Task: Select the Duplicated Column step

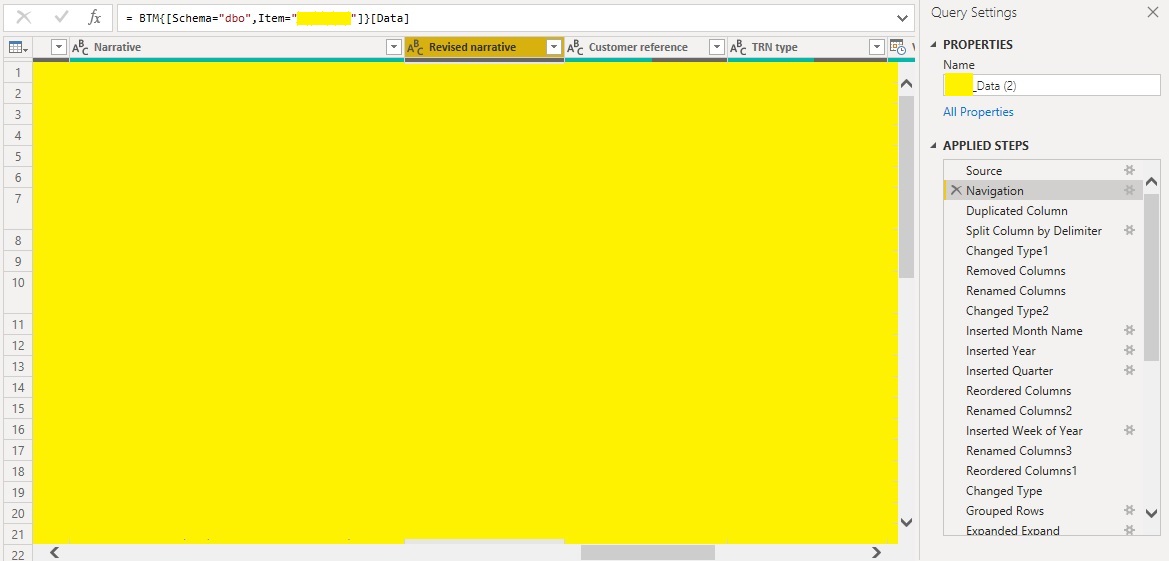Action: tap(1043, 211)
